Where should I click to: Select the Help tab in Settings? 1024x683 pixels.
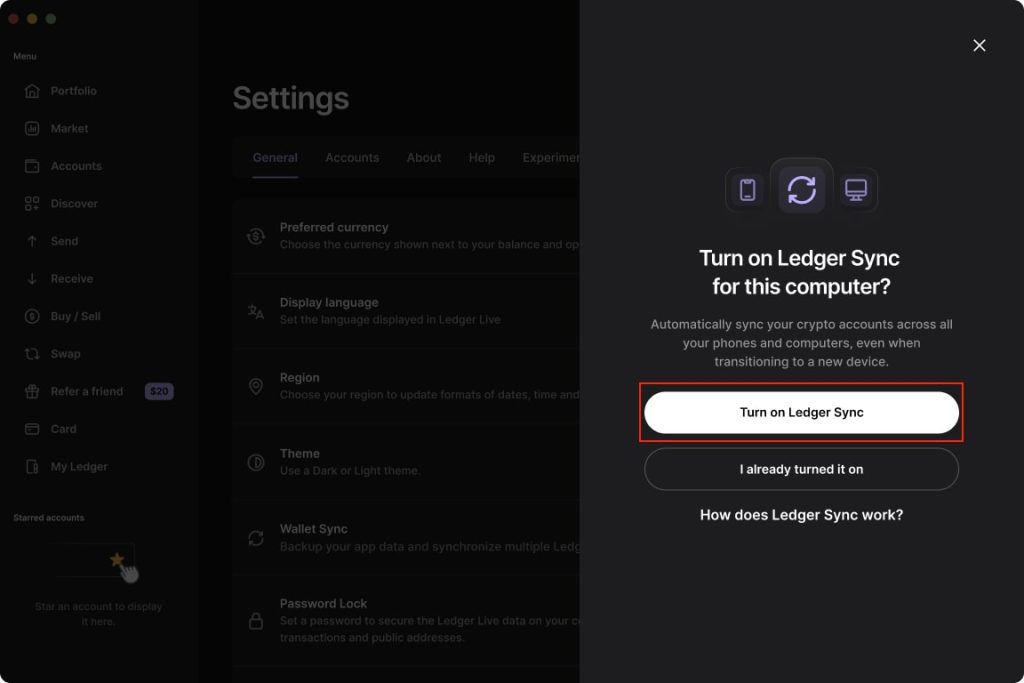(481, 158)
